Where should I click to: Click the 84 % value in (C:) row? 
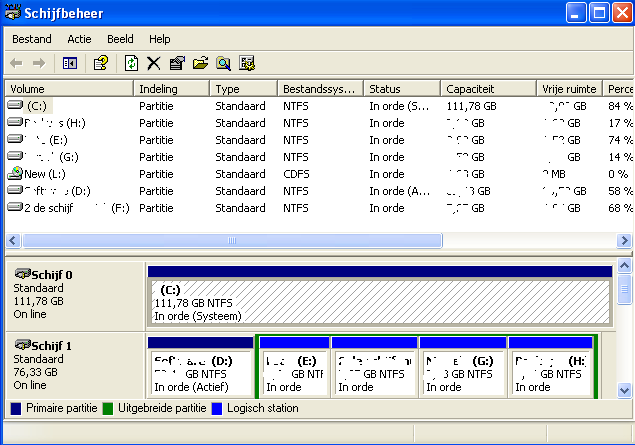tap(620, 106)
